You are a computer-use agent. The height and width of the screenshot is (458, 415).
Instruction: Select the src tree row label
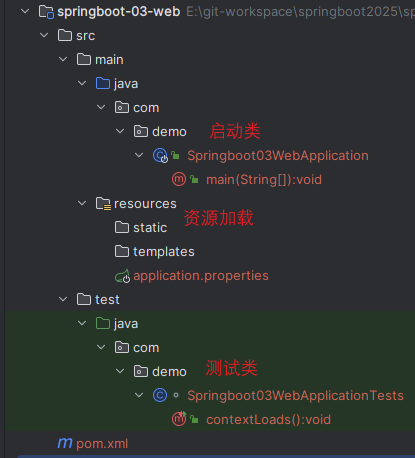(86, 36)
